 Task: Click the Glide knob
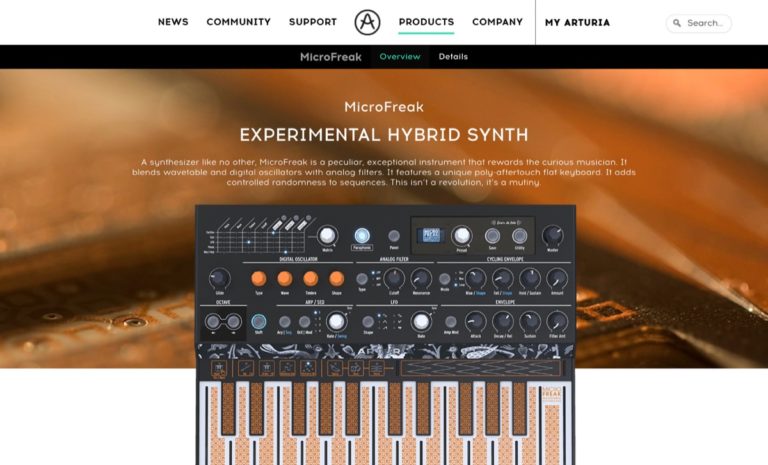219,278
